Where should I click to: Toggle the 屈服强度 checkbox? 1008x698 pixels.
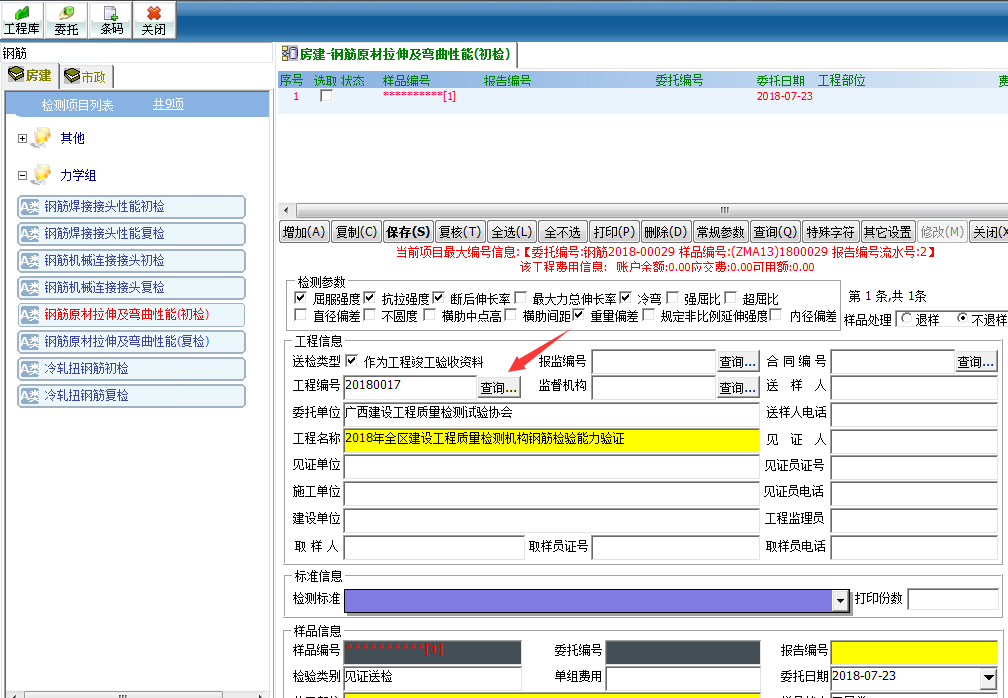pos(301,298)
